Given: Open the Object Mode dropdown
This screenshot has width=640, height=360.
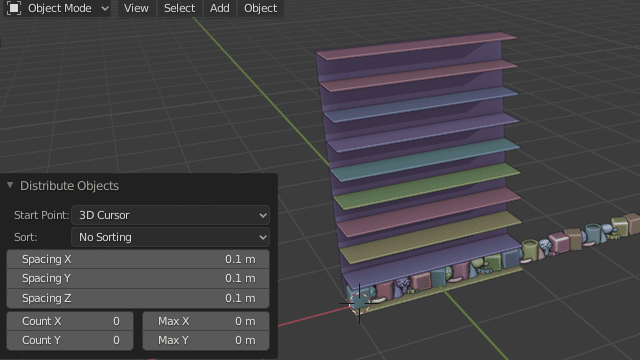Looking at the screenshot, I should 57,8.
